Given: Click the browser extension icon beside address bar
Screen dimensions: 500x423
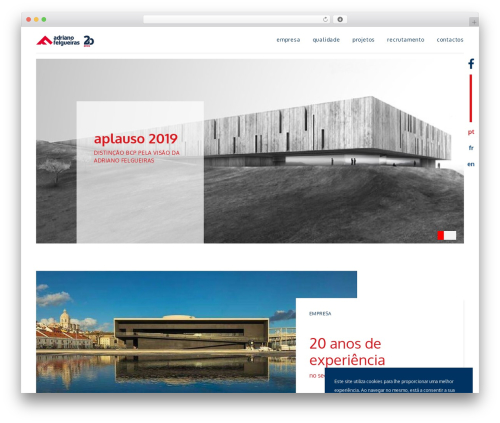Looking at the screenshot, I should (340, 20).
